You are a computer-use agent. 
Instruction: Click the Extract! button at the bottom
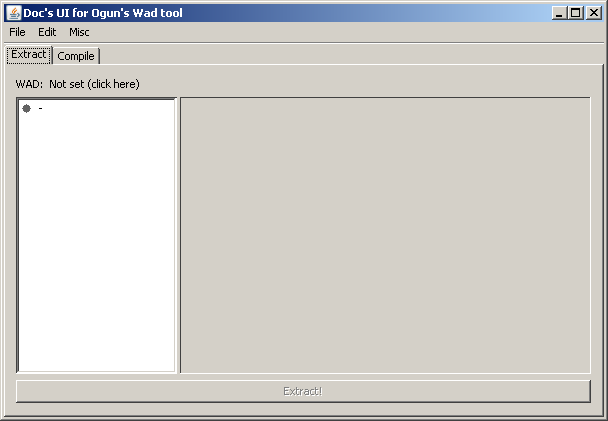tap(303, 391)
